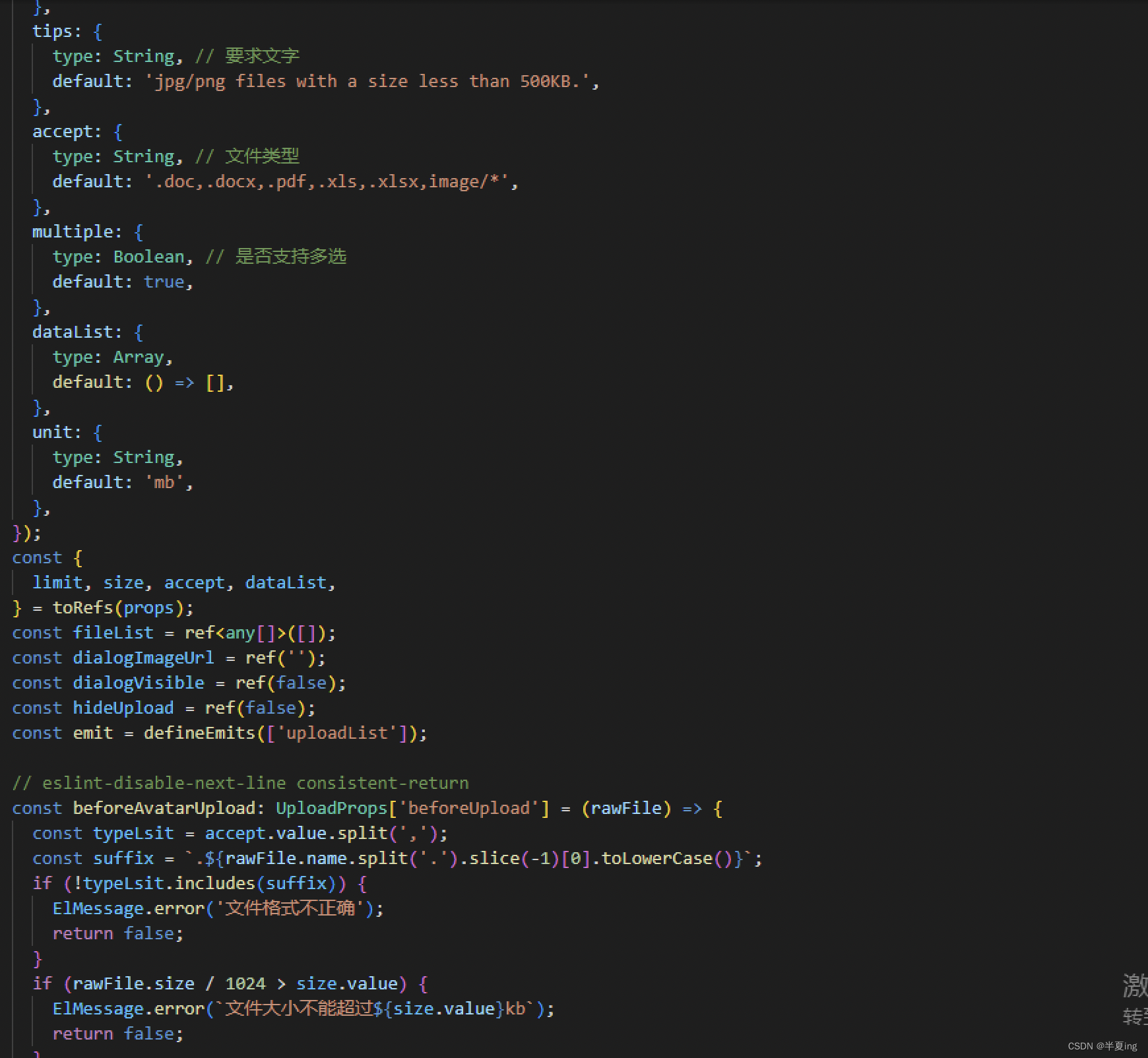Click the 'uploadList' string literal

tap(336, 733)
